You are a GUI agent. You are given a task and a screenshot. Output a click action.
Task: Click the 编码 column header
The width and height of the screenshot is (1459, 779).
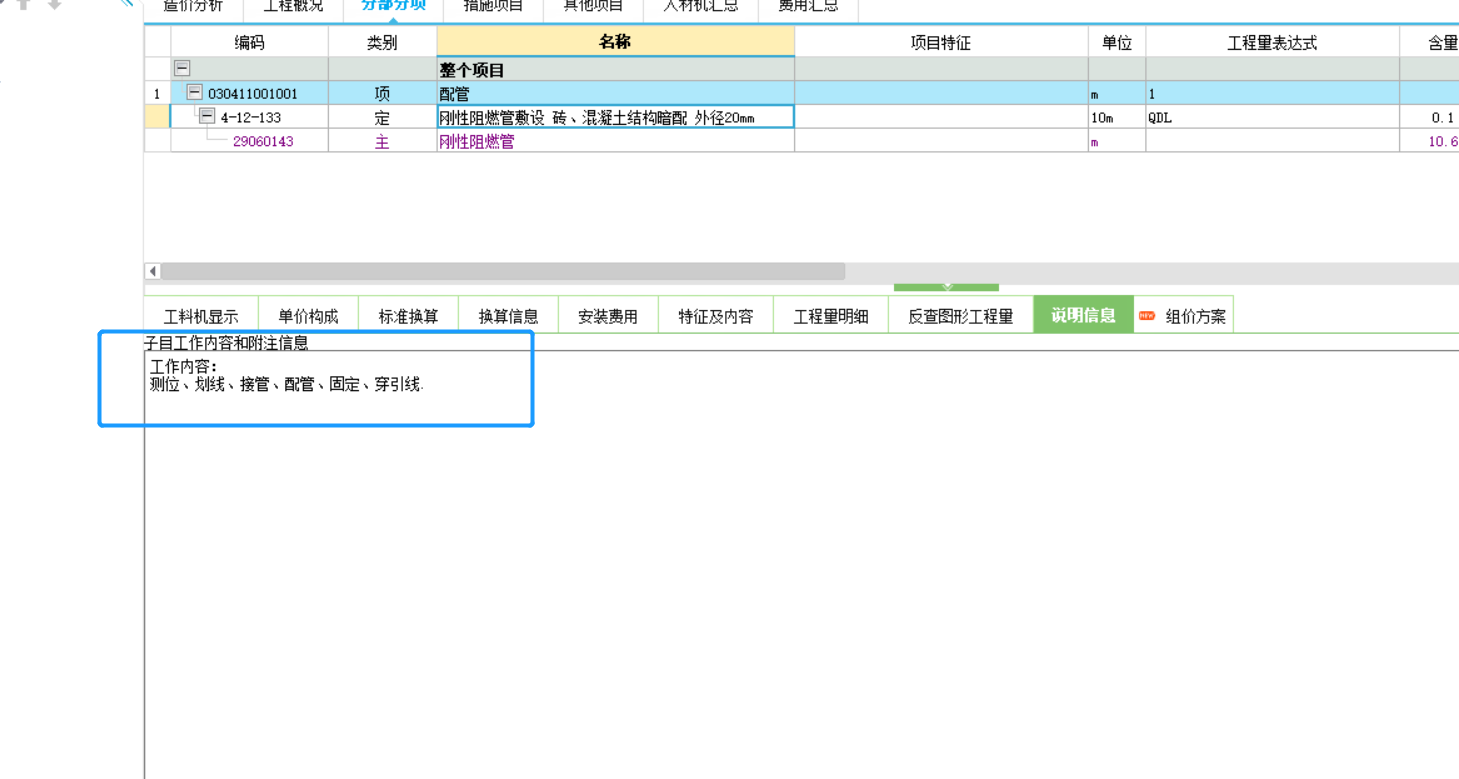(250, 42)
